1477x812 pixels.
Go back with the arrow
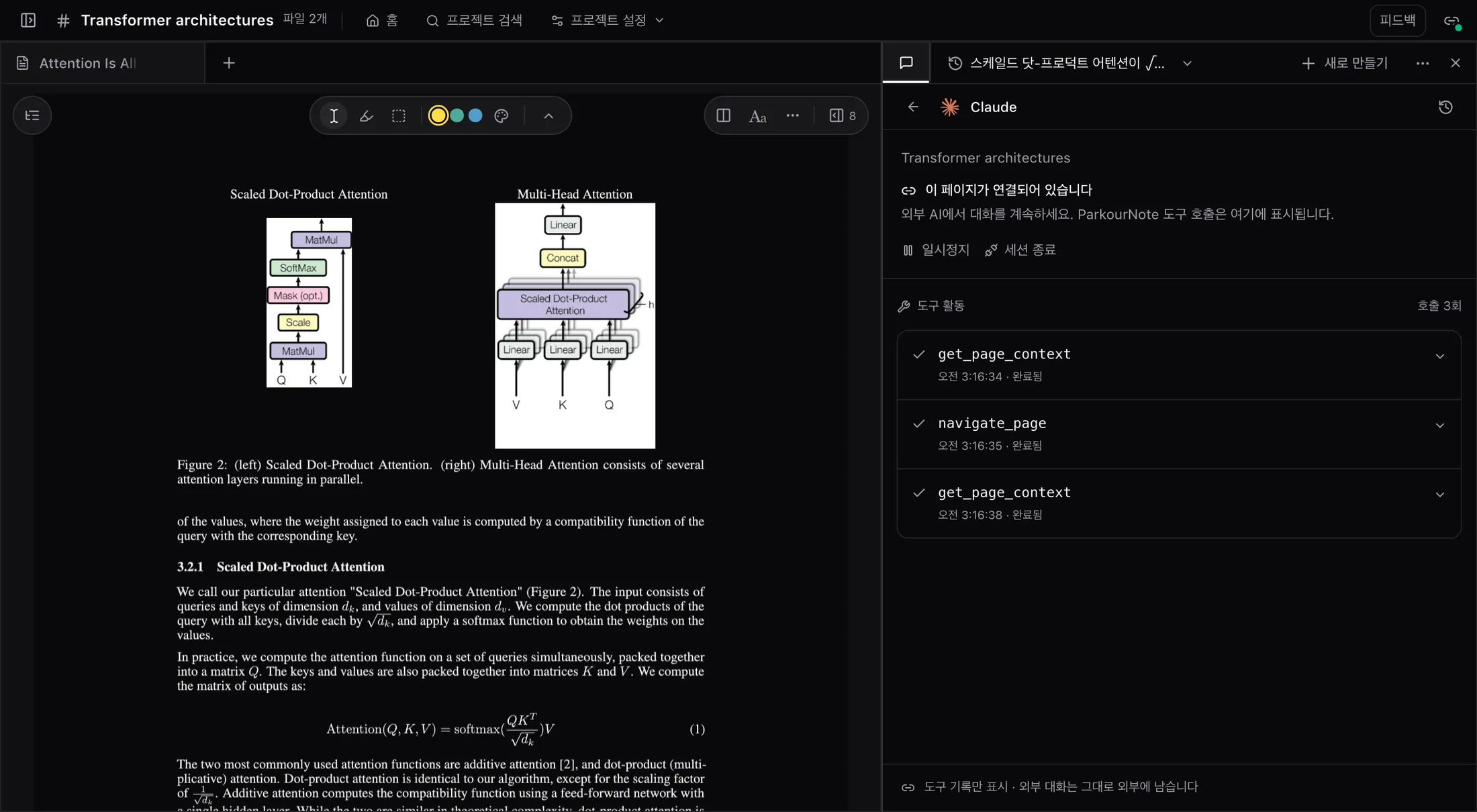pyautogui.click(x=913, y=107)
